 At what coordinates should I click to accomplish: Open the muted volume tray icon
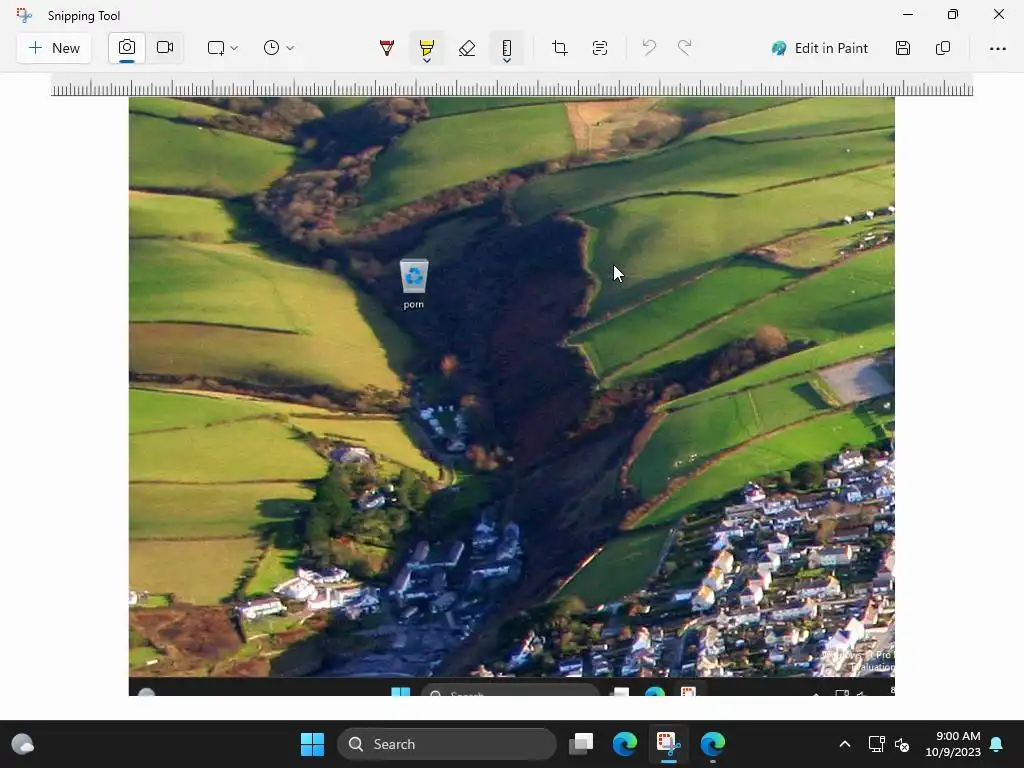tap(902, 744)
